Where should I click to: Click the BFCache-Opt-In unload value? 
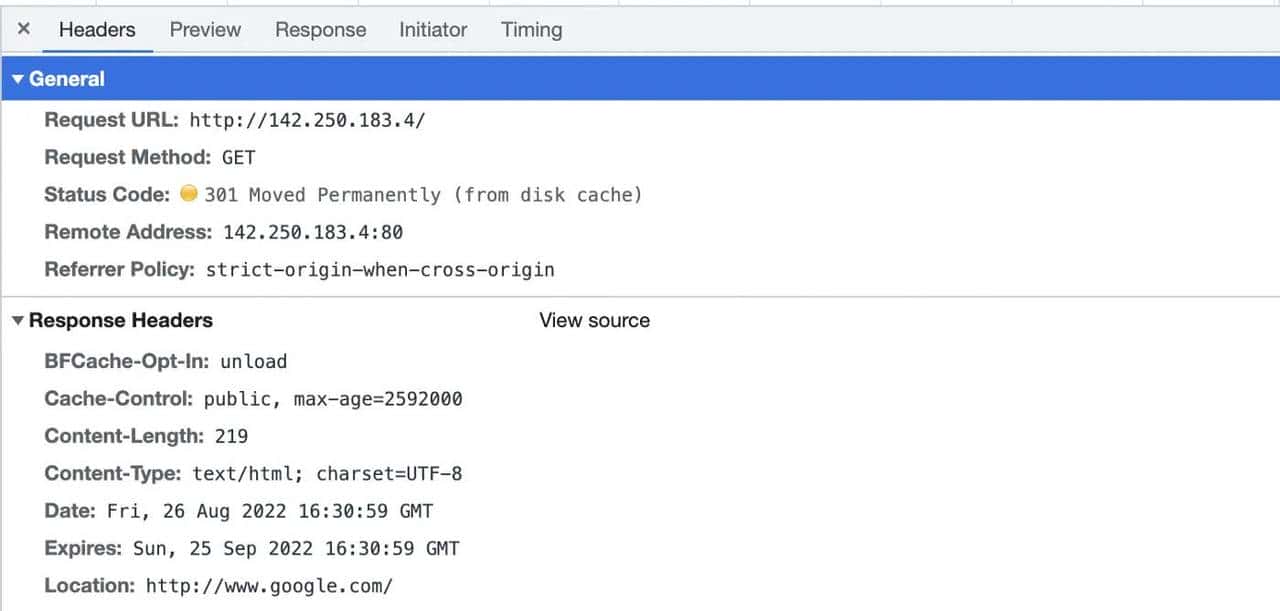pyautogui.click(x=254, y=362)
